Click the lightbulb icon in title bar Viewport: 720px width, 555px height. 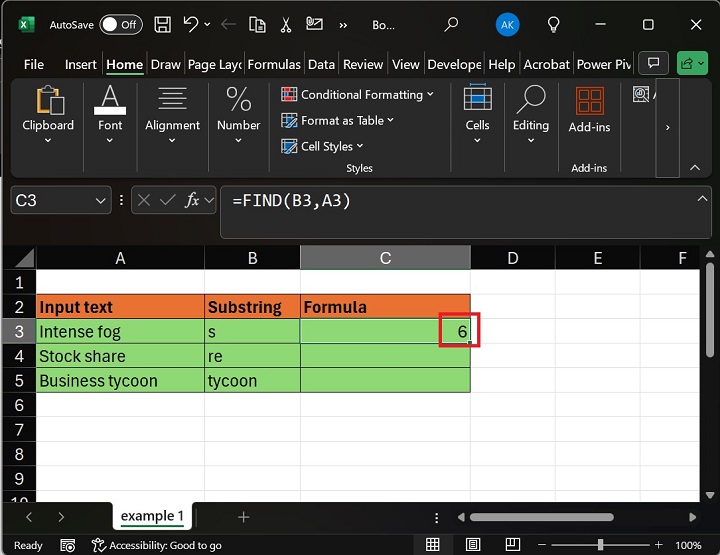[x=553, y=24]
